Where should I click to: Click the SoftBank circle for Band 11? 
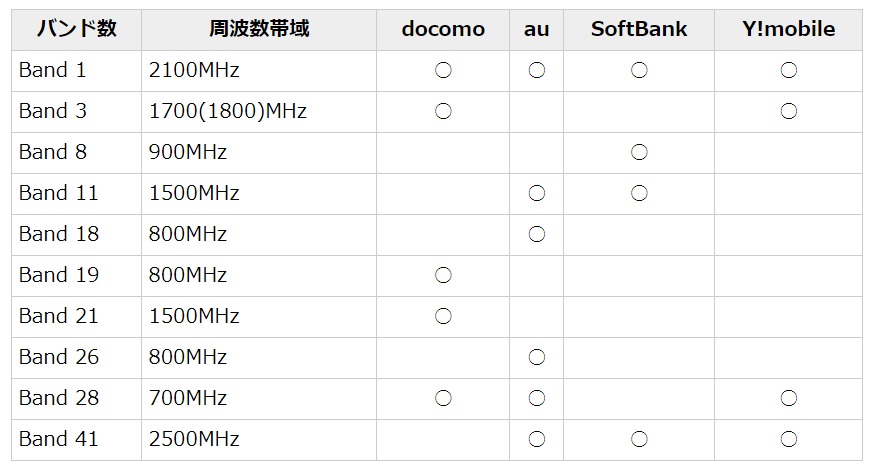(639, 193)
